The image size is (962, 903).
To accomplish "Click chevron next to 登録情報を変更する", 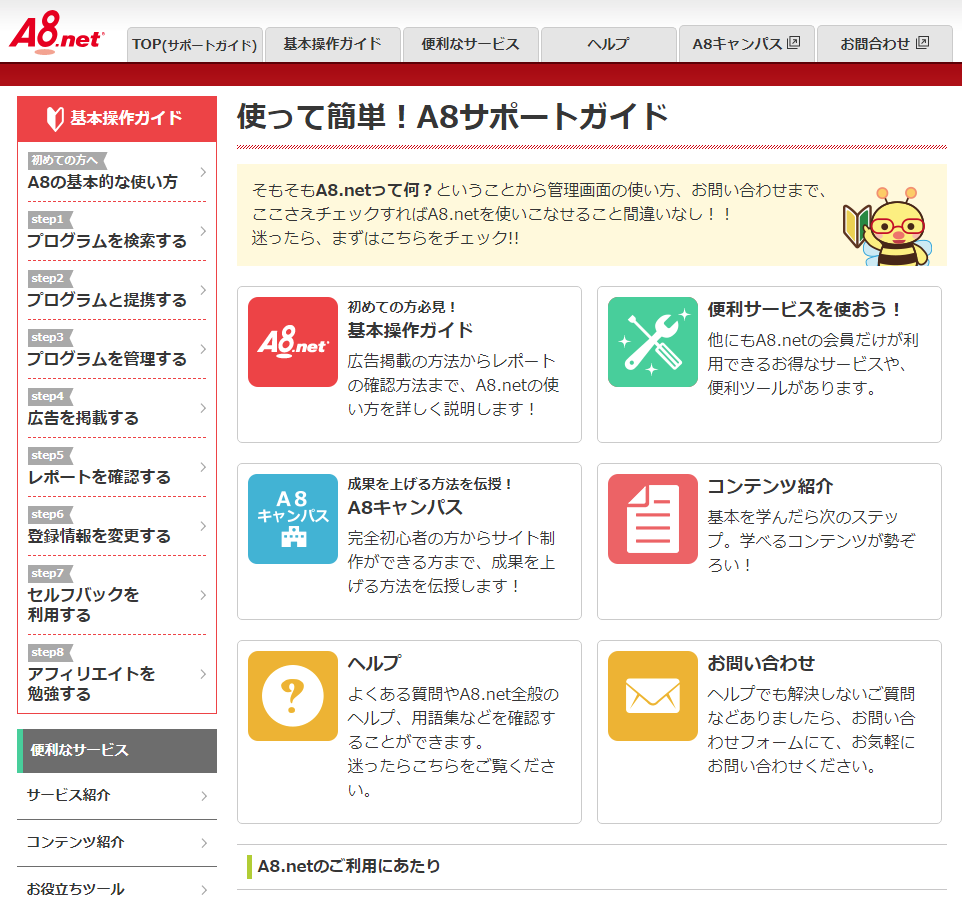I will 203,526.
